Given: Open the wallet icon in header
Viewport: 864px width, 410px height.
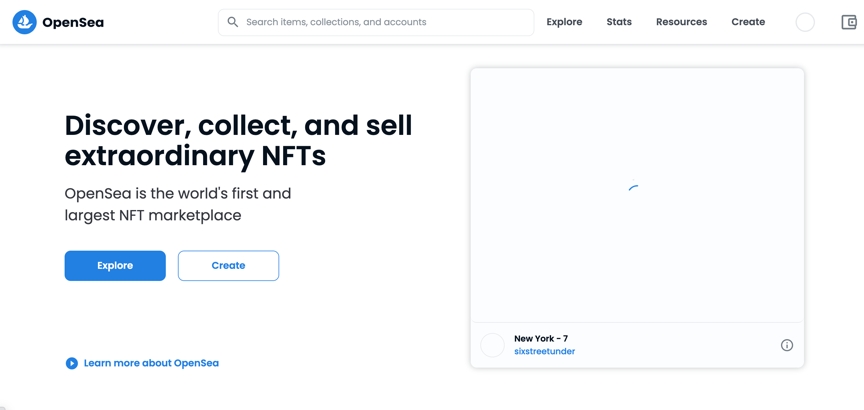Looking at the screenshot, I should pos(849,22).
